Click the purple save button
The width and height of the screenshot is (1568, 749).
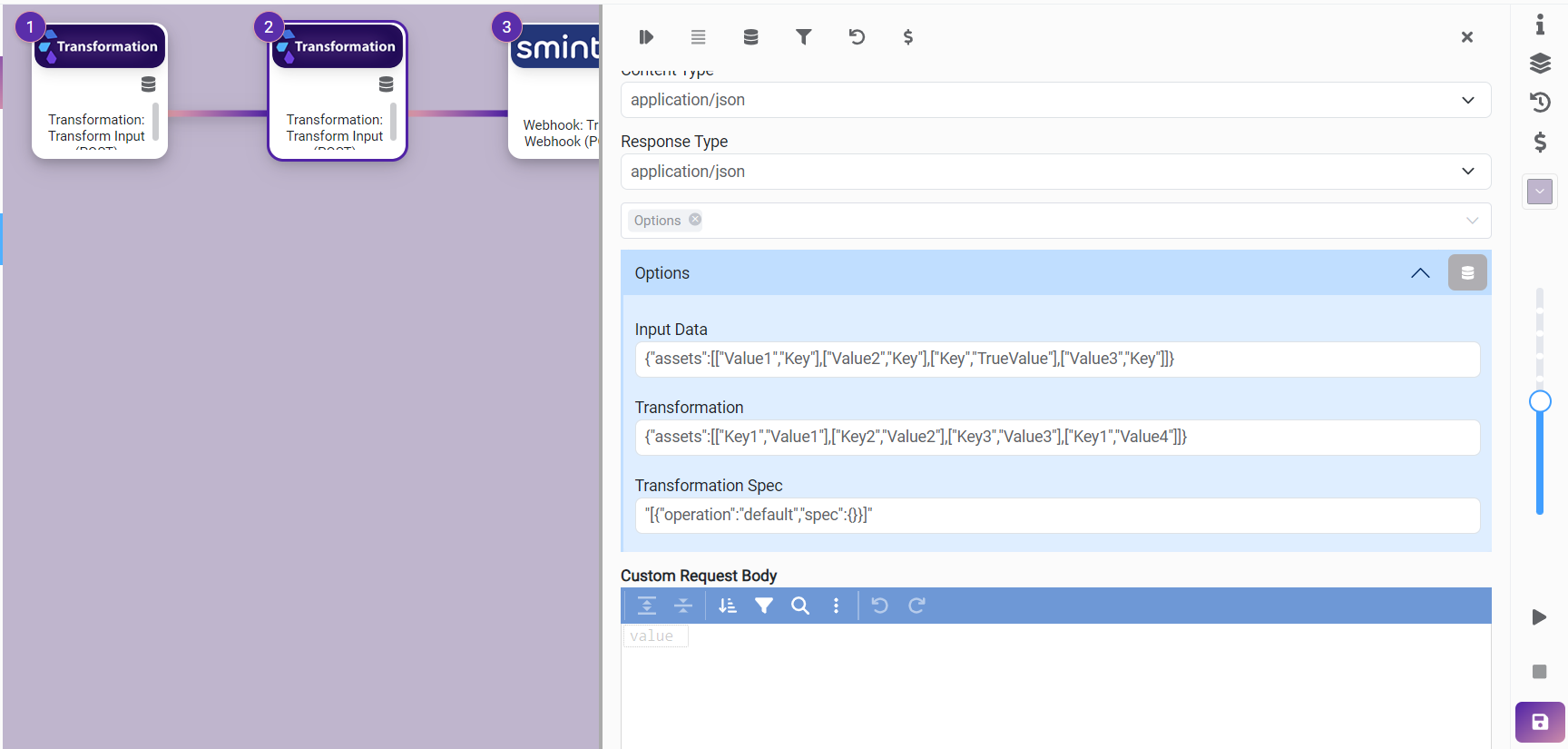(1540, 722)
